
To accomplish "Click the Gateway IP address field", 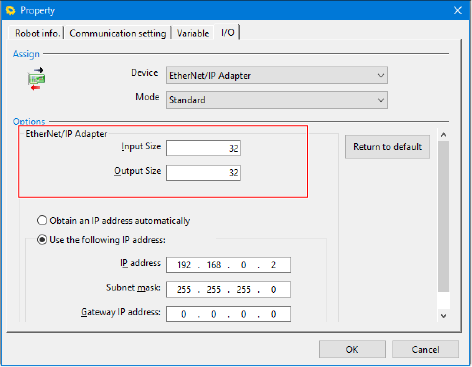I will (228, 314).
